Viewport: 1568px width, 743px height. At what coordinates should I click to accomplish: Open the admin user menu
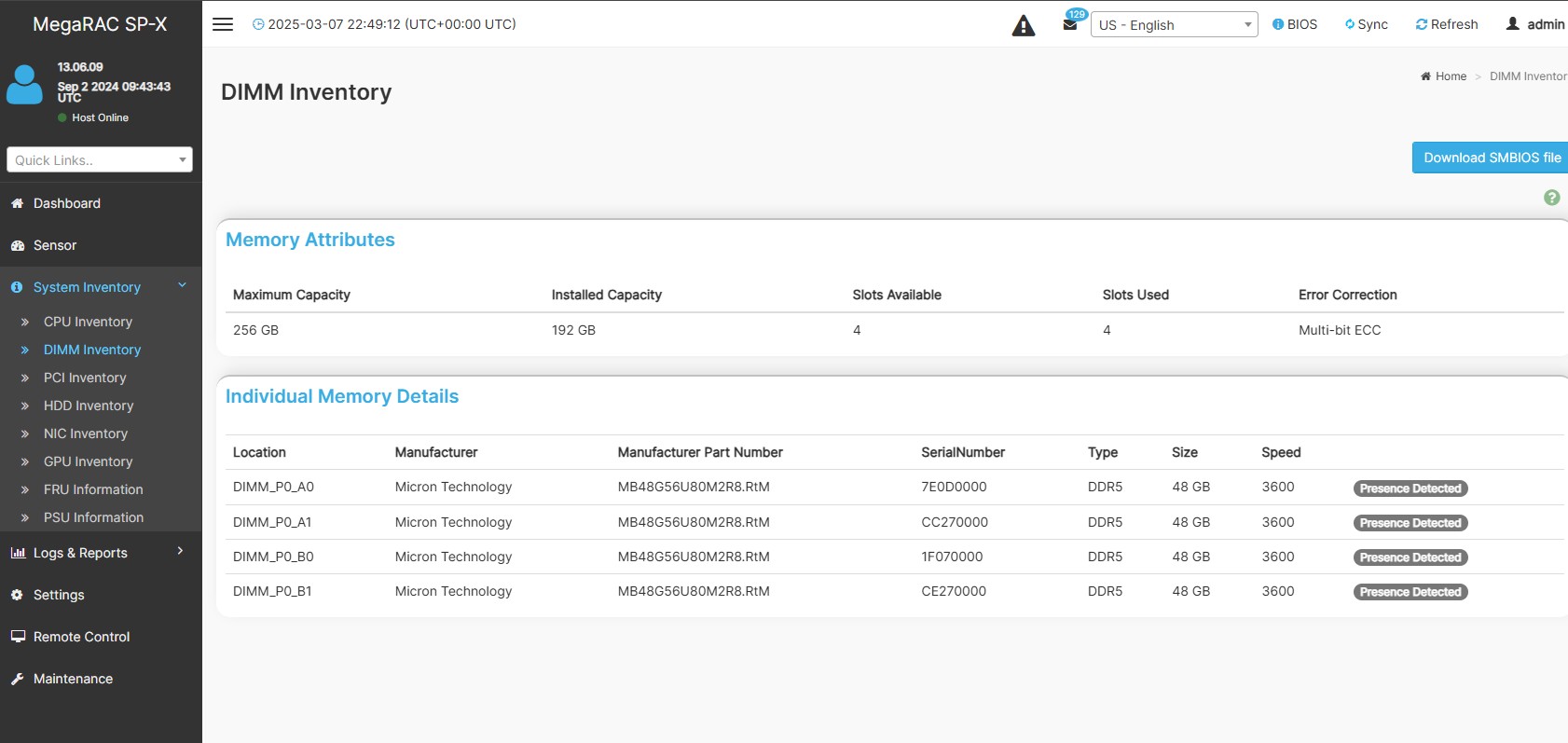1535,24
